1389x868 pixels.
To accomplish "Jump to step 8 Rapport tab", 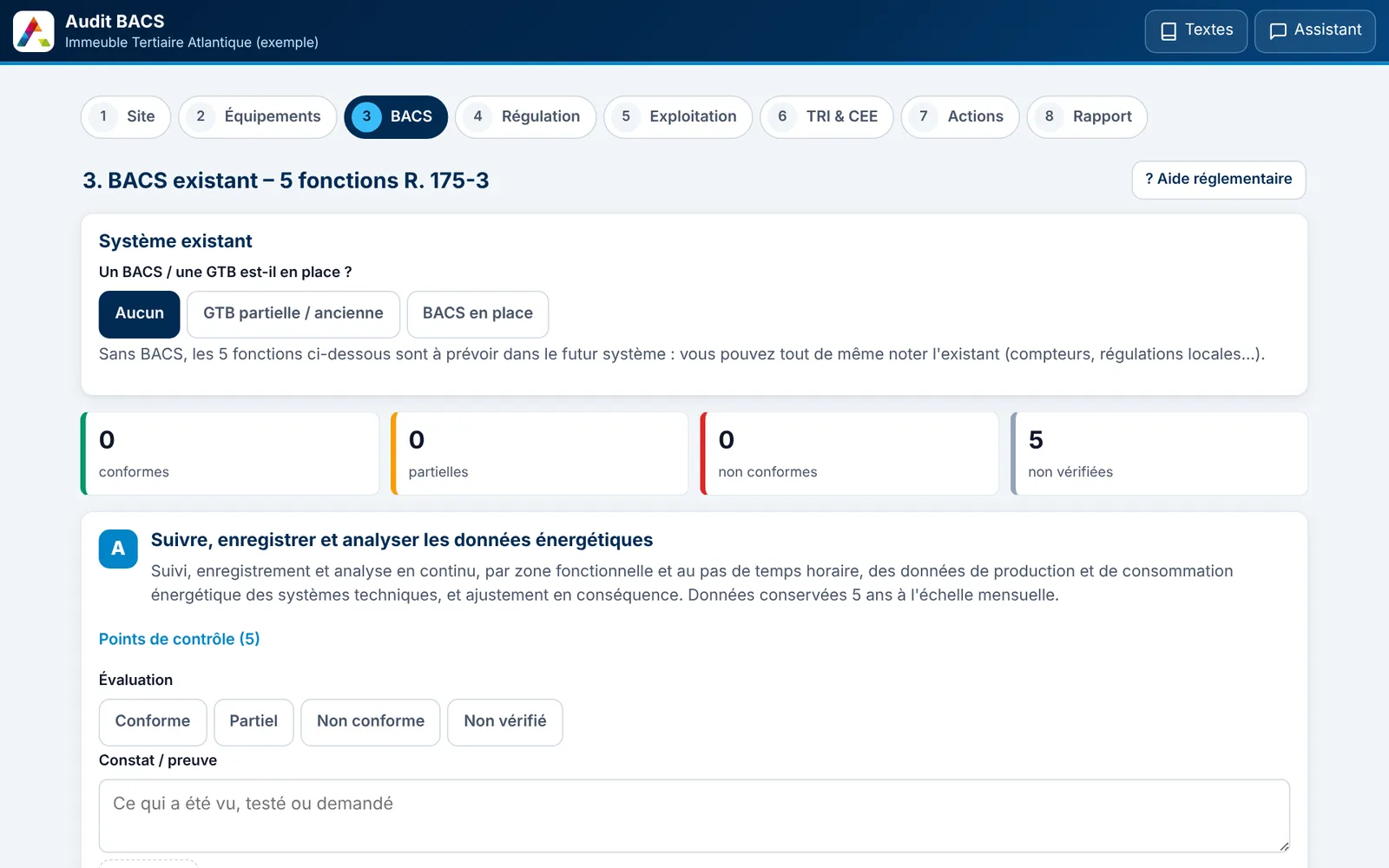I will 1087,117.
